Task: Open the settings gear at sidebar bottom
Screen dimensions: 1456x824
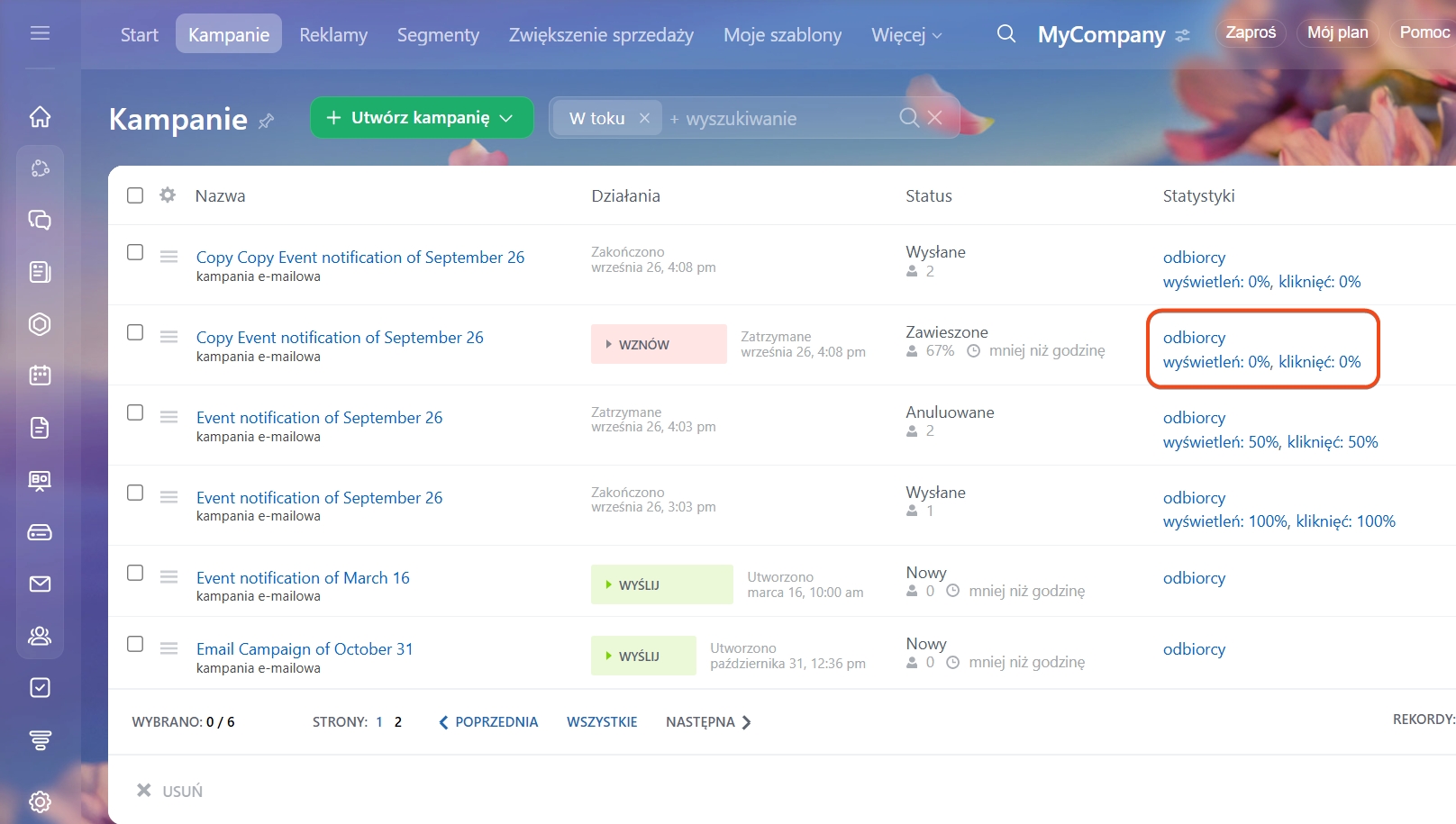Action: point(40,801)
